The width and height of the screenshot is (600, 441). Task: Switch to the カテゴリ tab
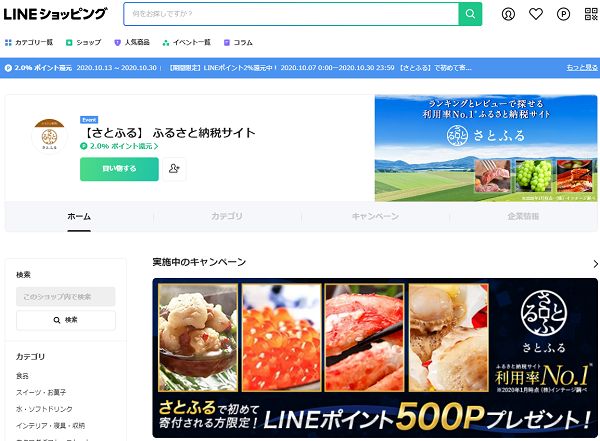click(x=227, y=217)
